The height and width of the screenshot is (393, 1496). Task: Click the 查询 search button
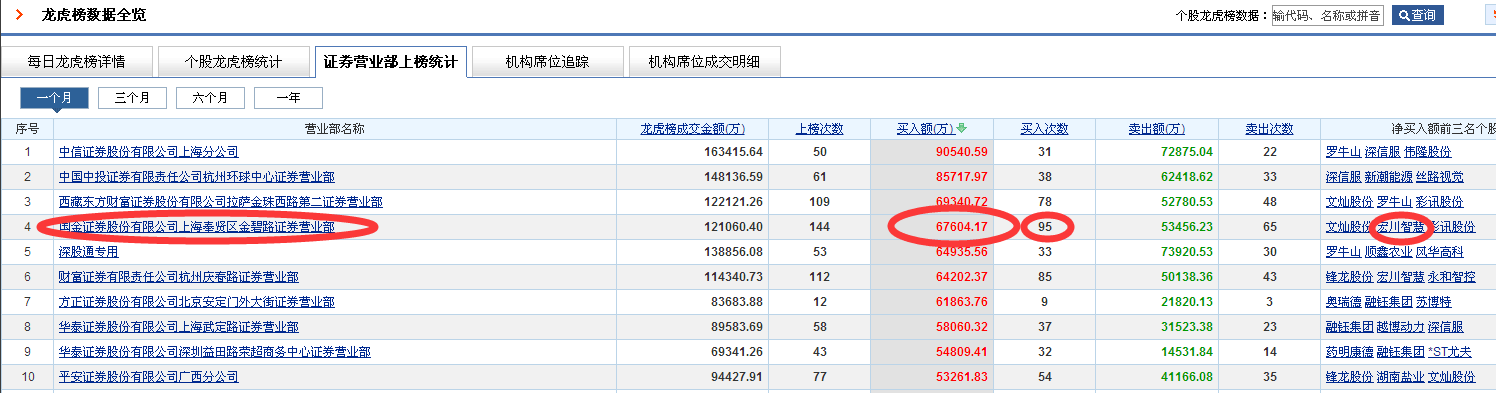(1418, 15)
